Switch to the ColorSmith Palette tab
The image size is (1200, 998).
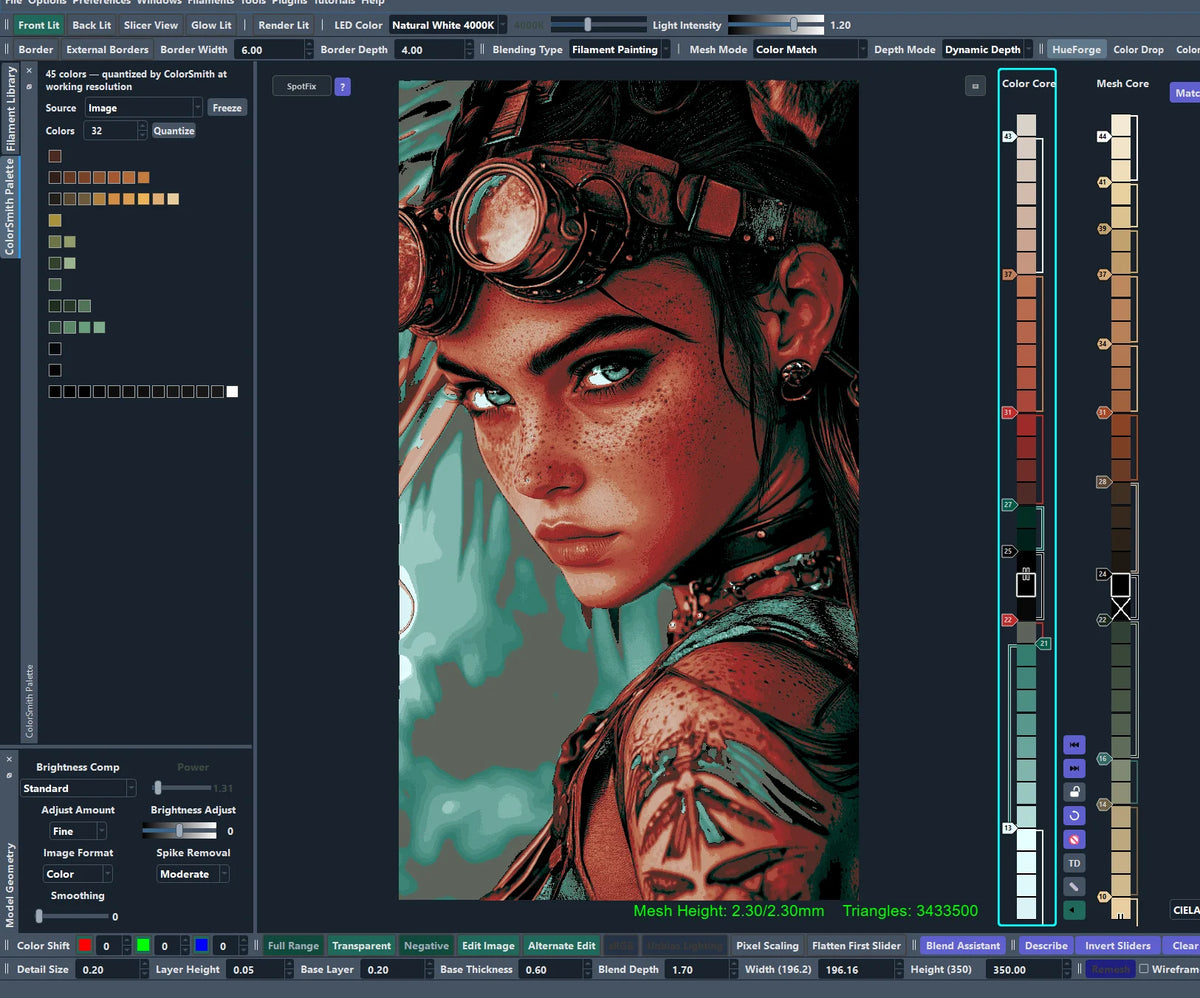11,207
